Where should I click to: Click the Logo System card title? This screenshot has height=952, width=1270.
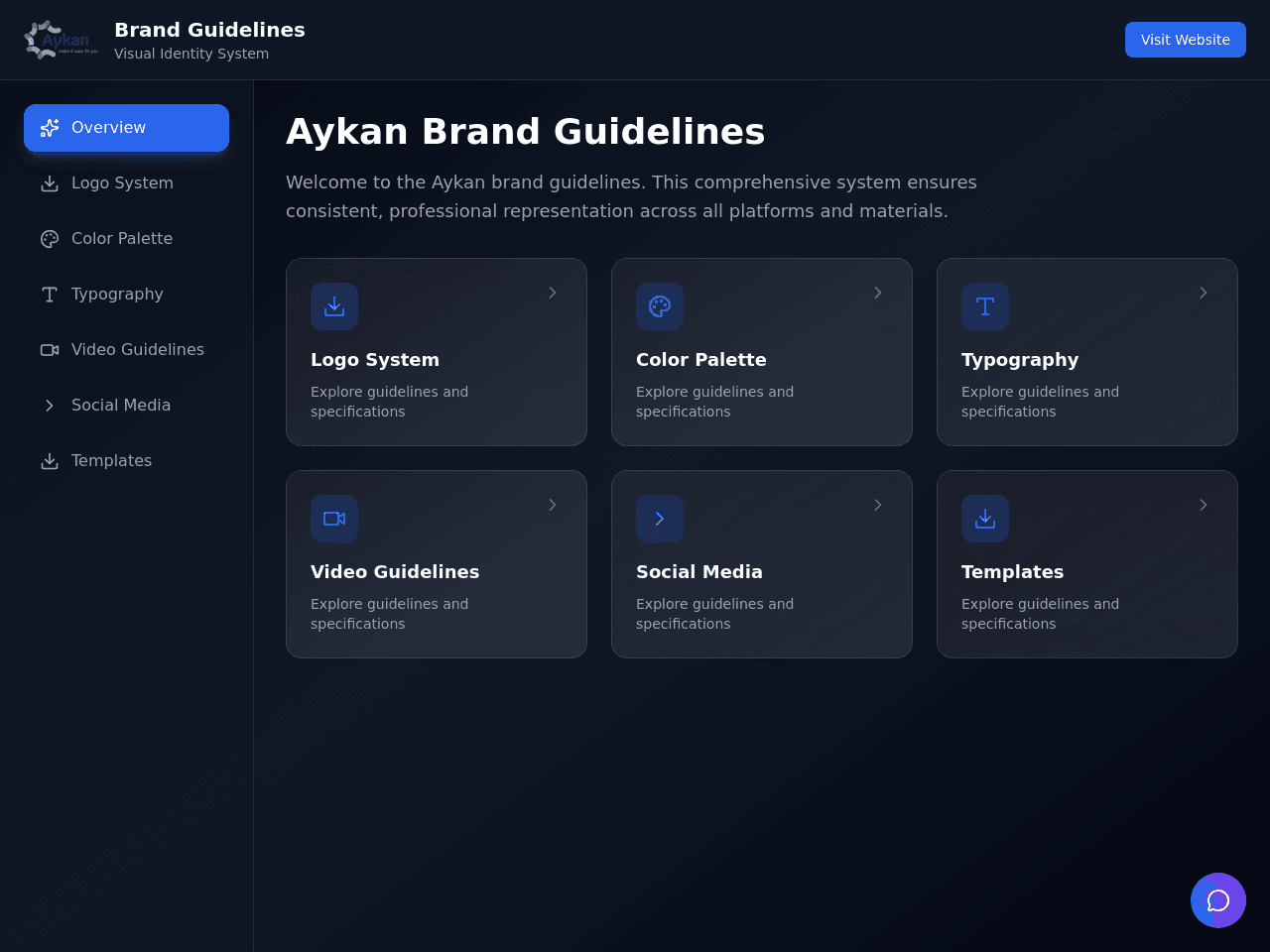pyautogui.click(x=375, y=360)
